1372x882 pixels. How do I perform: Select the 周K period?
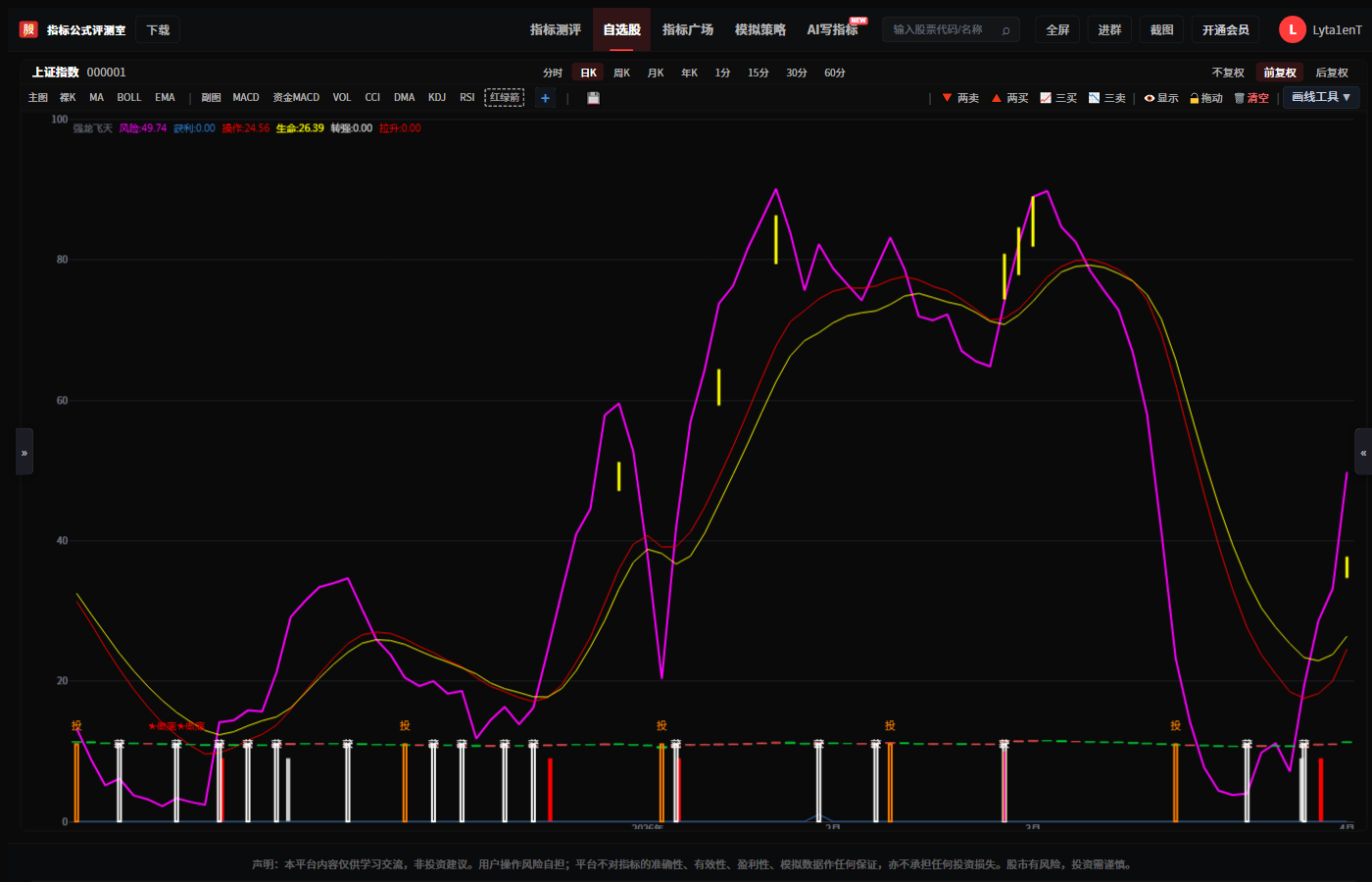click(621, 73)
